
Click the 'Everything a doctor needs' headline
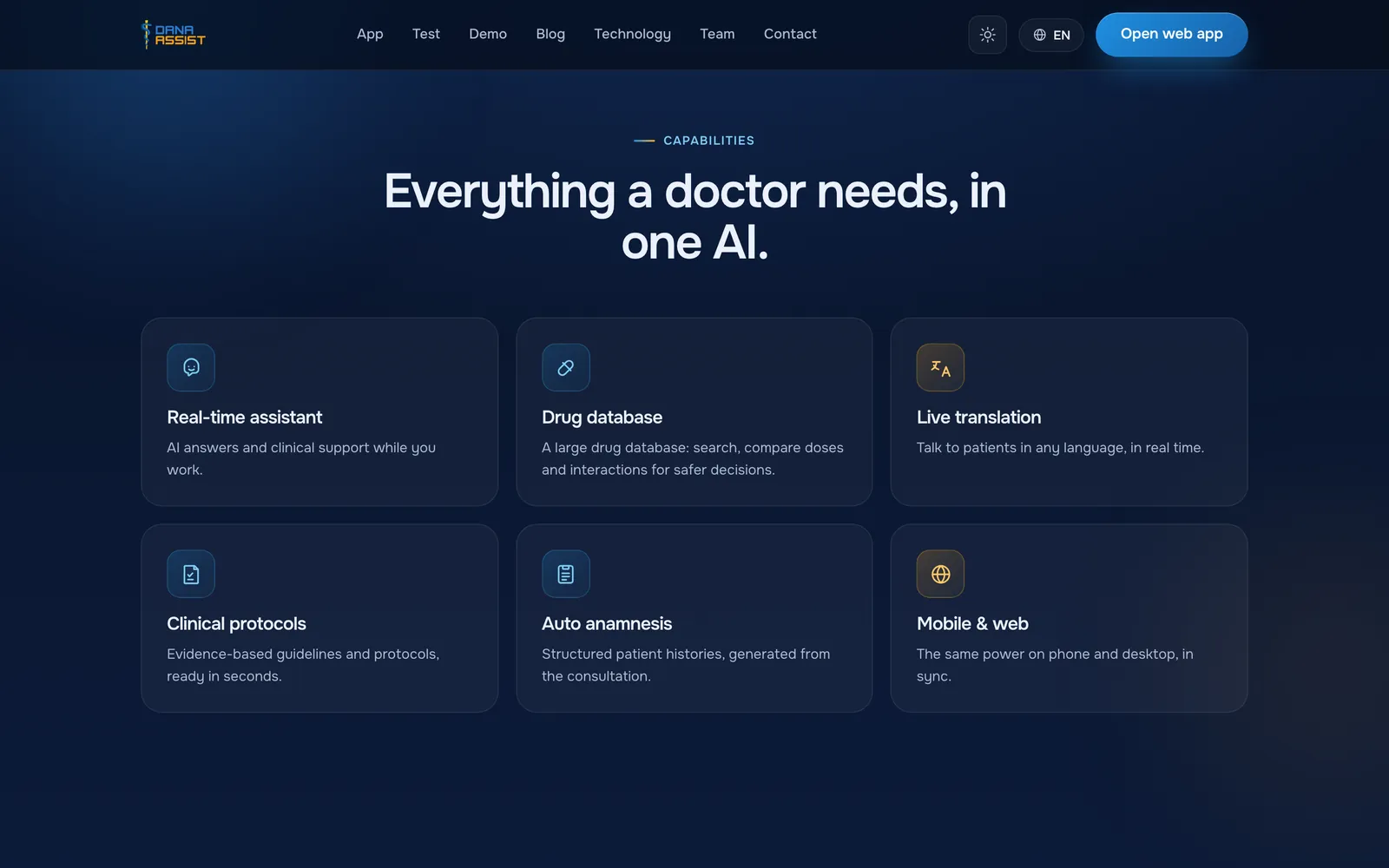click(694, 216)
